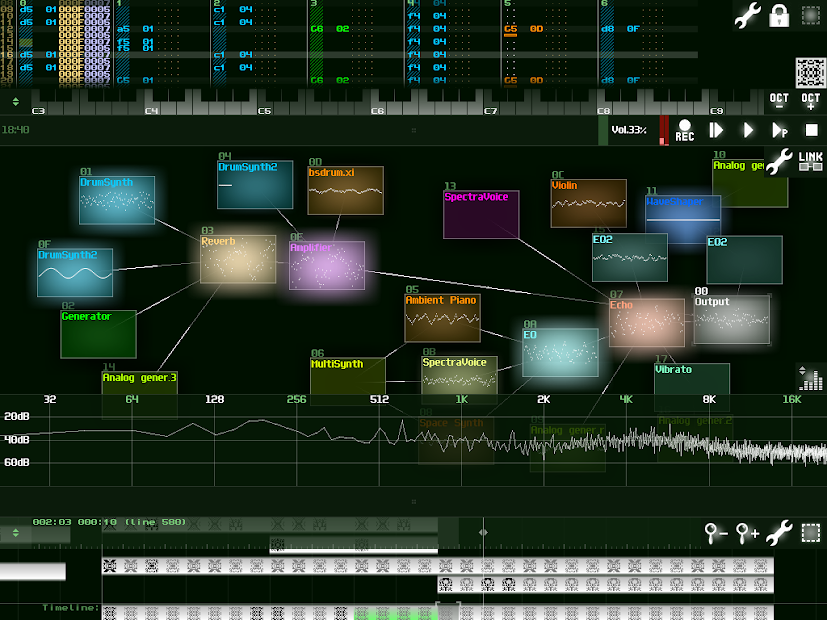Click the timeline selection rectangle icon
This screenshot has height=620, width=827.
tap(811, 533)
